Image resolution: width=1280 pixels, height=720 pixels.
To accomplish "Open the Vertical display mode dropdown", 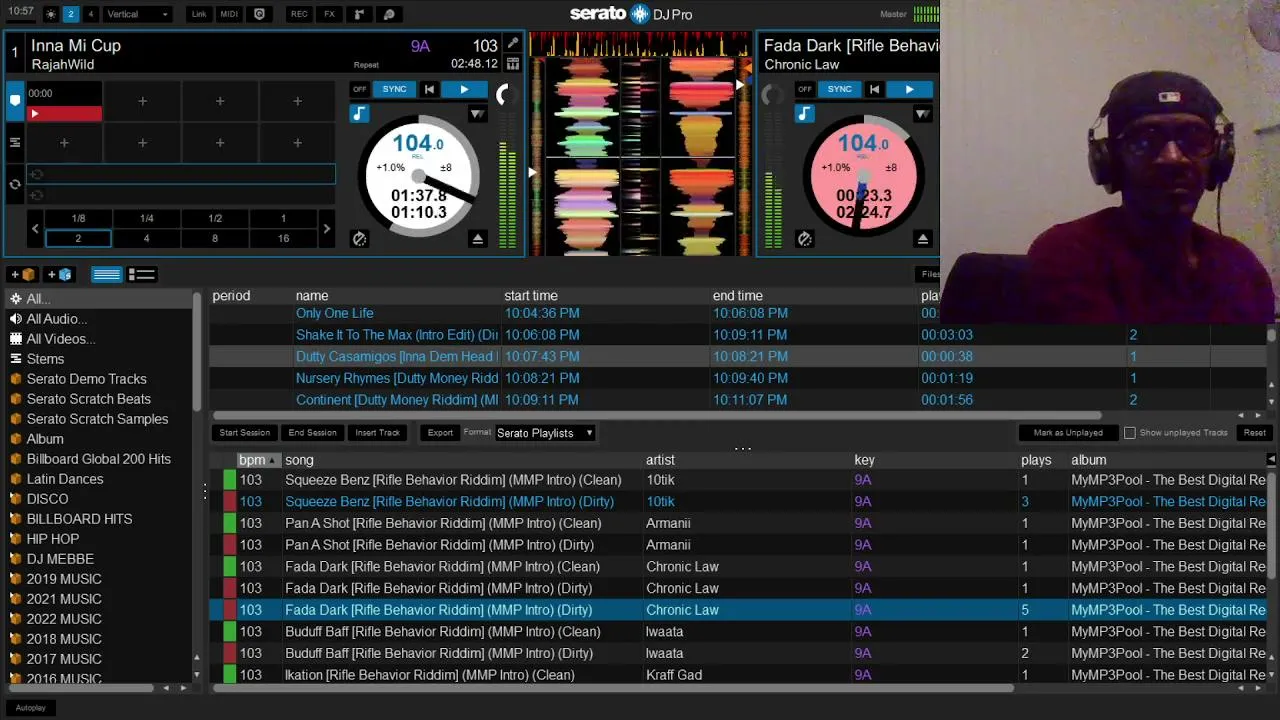I will (x=138, y=14).
